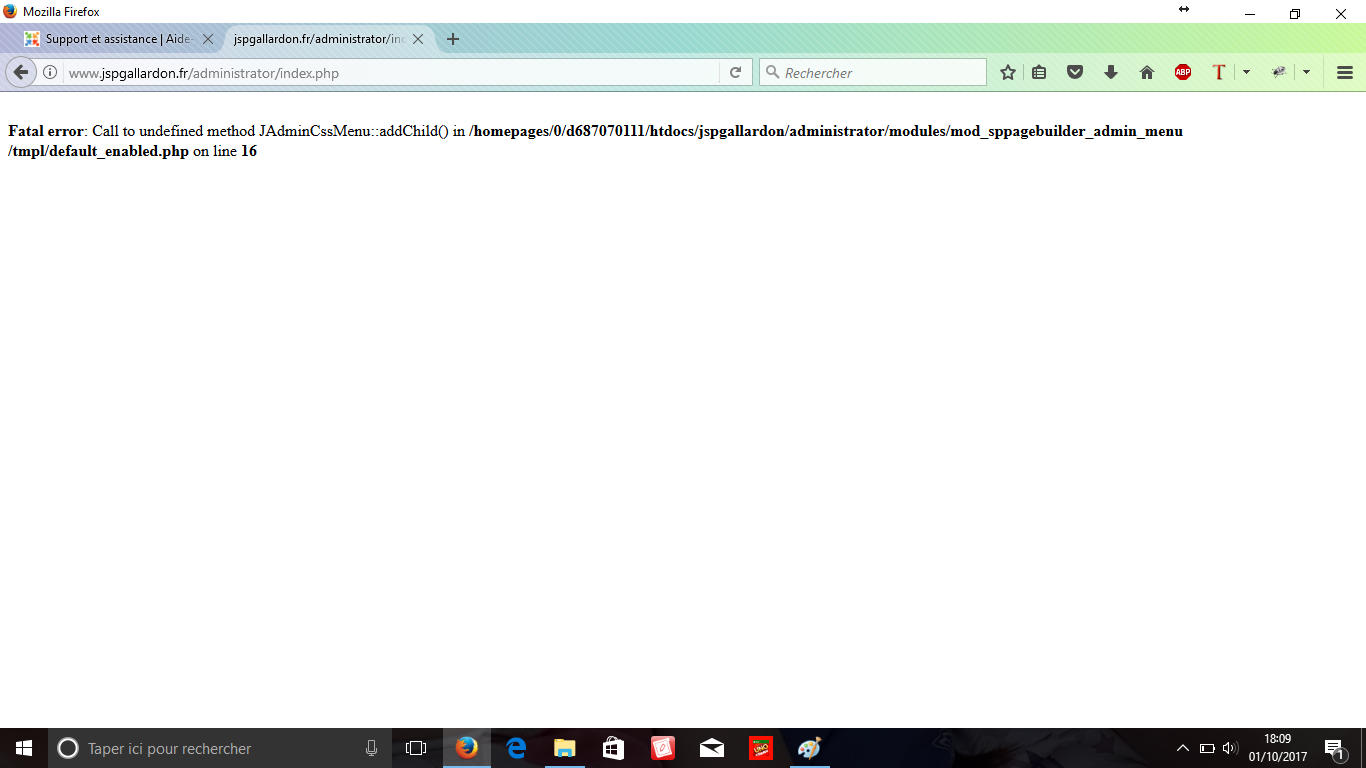
Task: Save page to Pocket
Action: 1075,72
